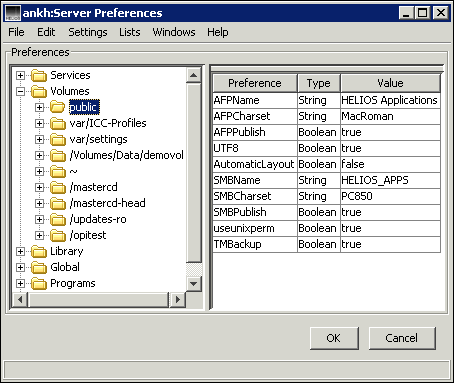Click tree scrollbar down arrow
This screenshot has height=383, width=454.
[193, 284]
